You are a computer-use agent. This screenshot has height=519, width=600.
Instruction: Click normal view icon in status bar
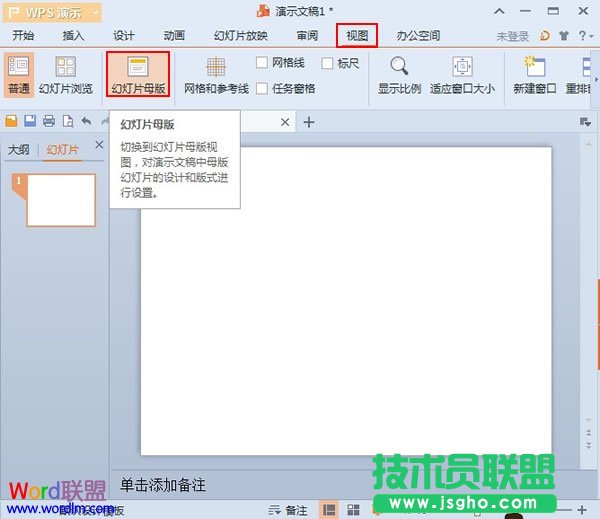[329, 510]
